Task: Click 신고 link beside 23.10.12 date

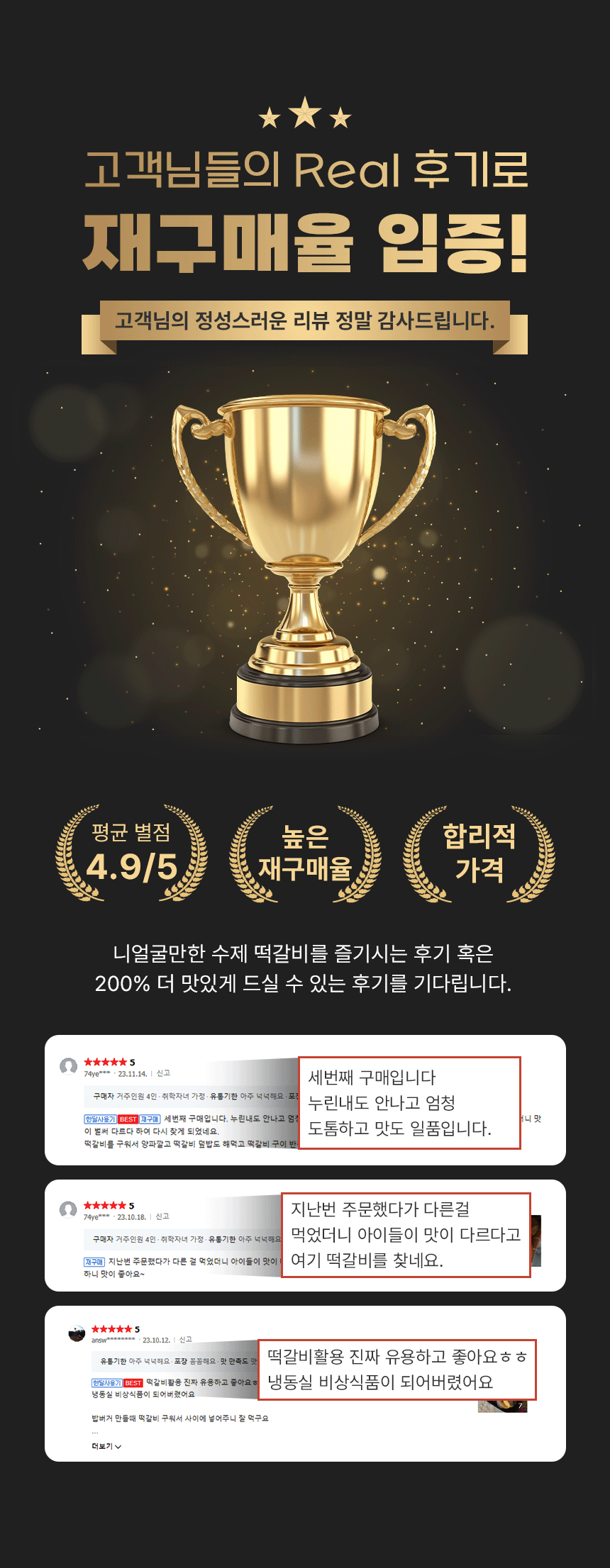Action: pyautogui.click(x=186, y=1340)
